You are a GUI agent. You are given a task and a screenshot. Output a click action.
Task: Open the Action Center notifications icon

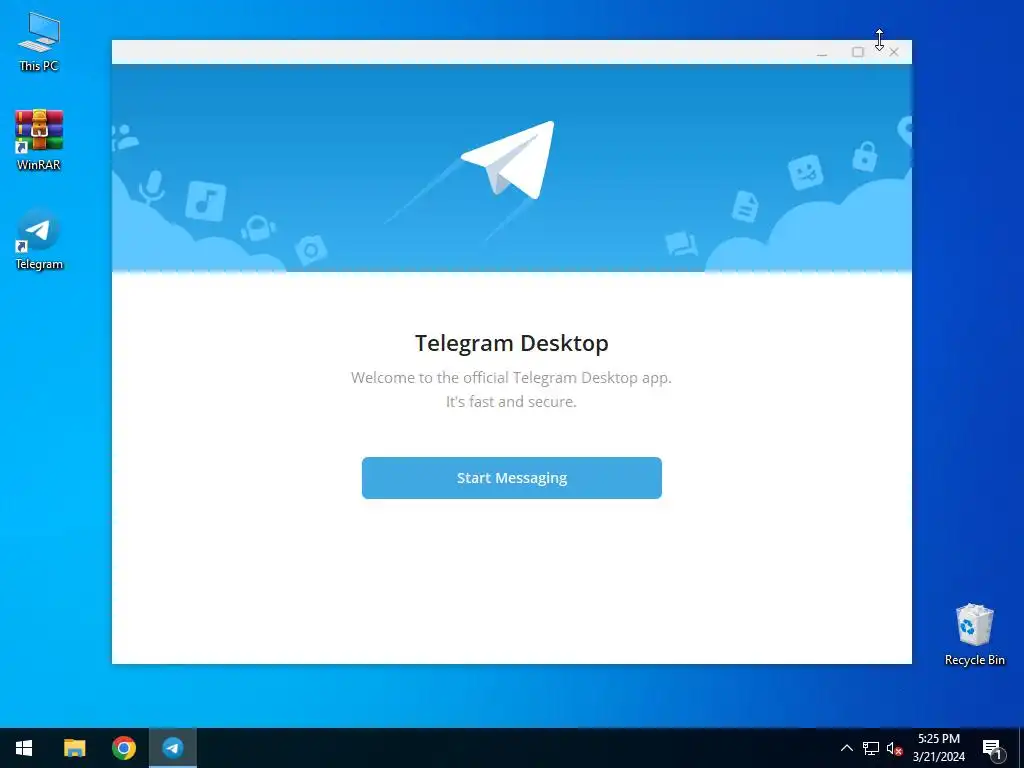coord(991,748)
